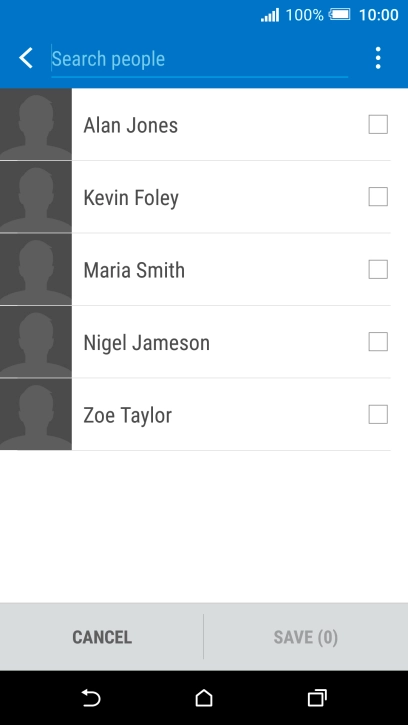This screenshot has width=408, height=725.
Task: Open the three-dot overflow menu
Action: coord(378,58)
